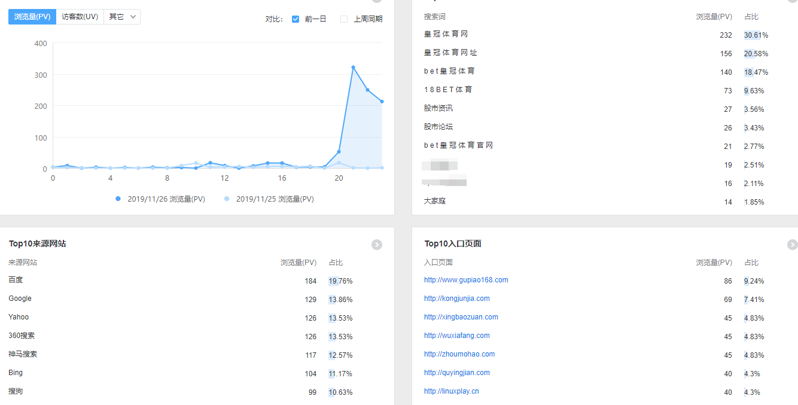The height and width of the screenshot is (405, 798).
Task: Click the 来源网站 column header
Action: tap(22, 263)
